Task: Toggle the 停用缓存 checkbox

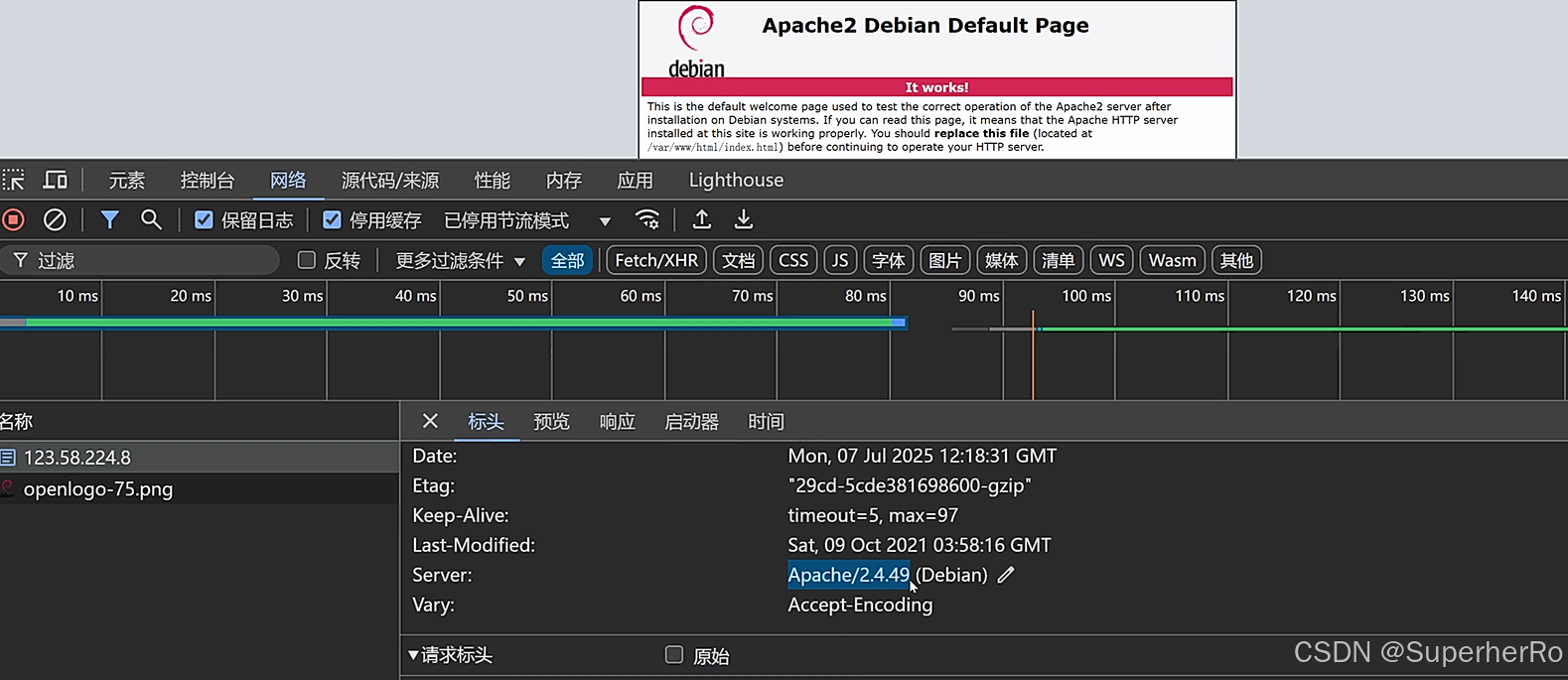Action: [x=332, y=219]
